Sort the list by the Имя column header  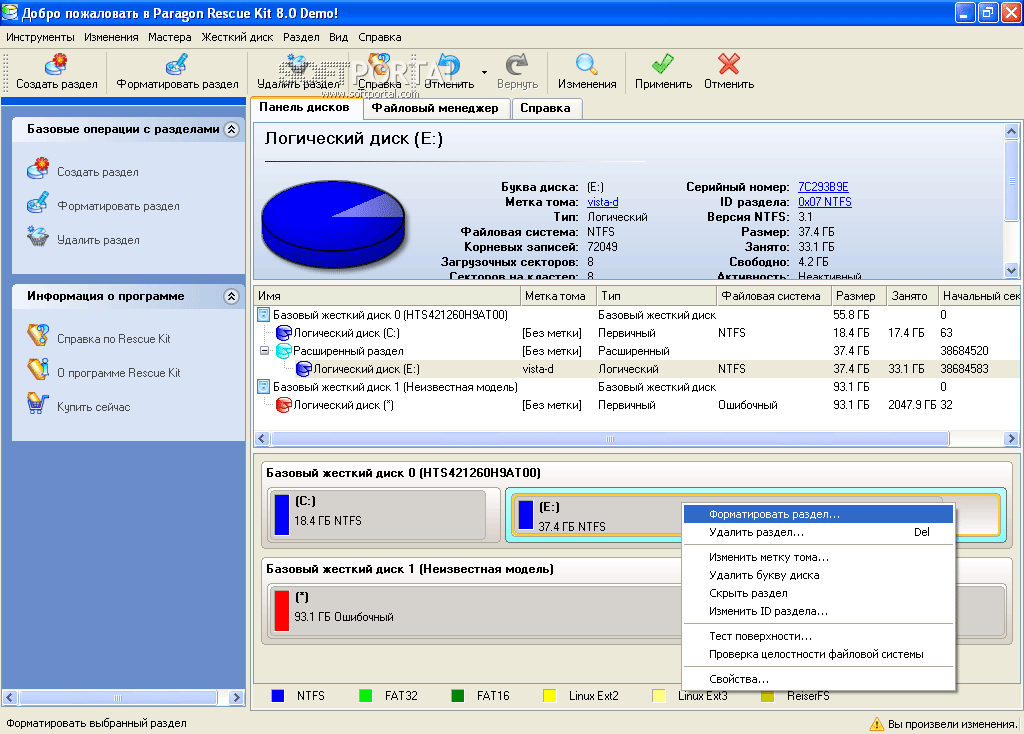point(387,296)
